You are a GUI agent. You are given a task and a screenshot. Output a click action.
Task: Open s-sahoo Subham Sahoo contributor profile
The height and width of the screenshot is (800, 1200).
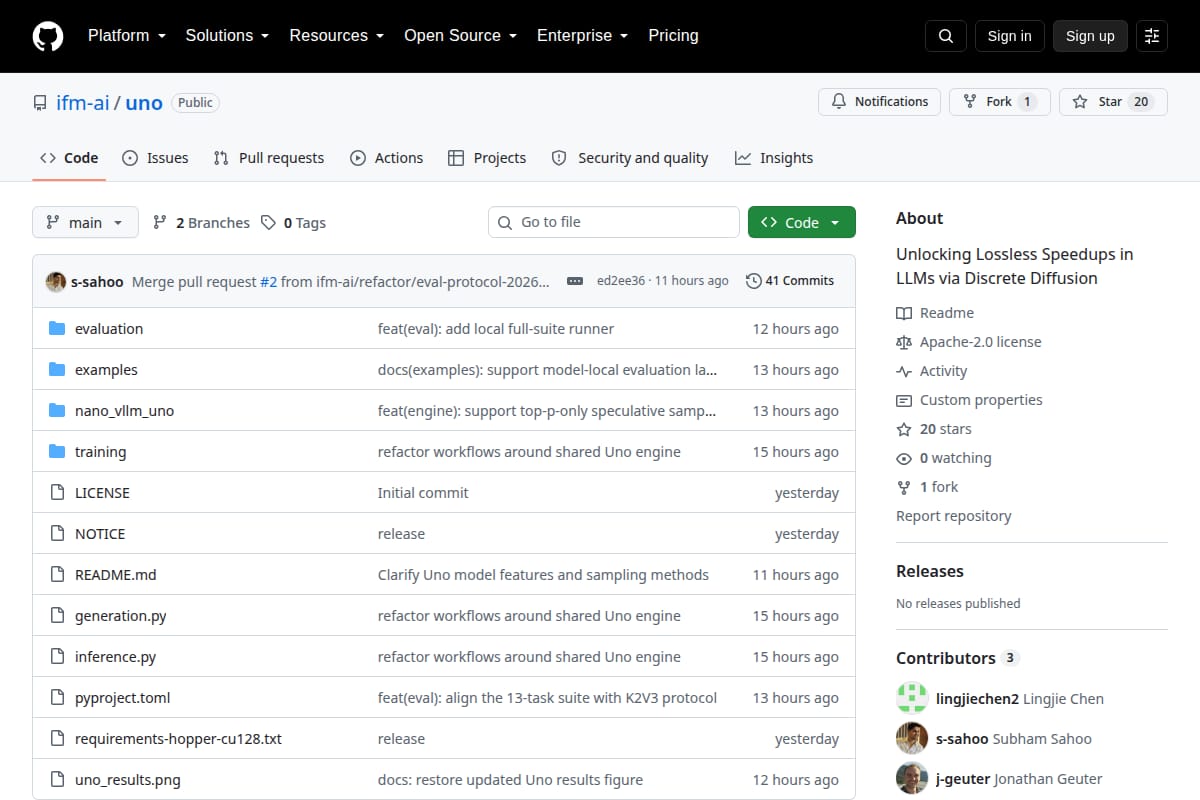(1014, 739)
